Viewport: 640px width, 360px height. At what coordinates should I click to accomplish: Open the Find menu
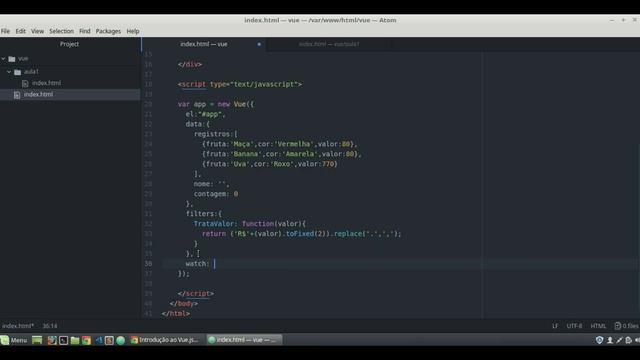point(85,31)
